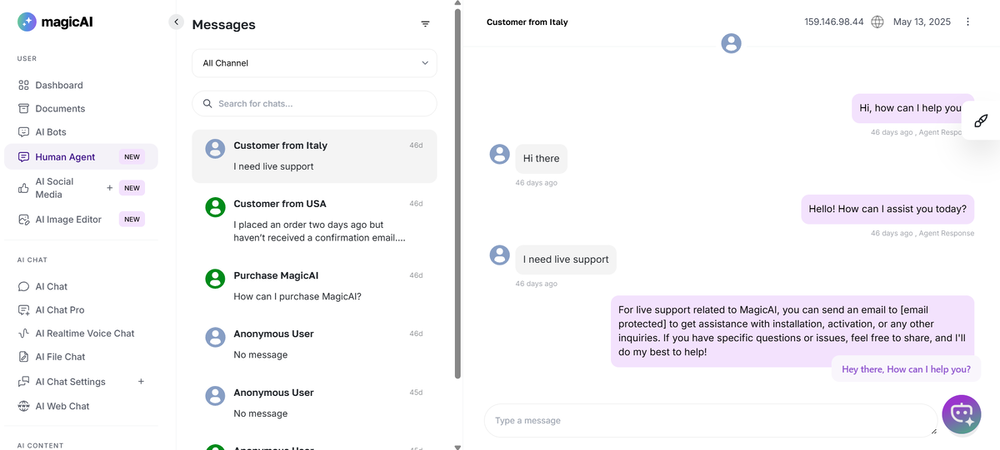Open AI Realtime Voice Chat
Image resolution: width=1000 pixels, height=450 pixels.
84,333
